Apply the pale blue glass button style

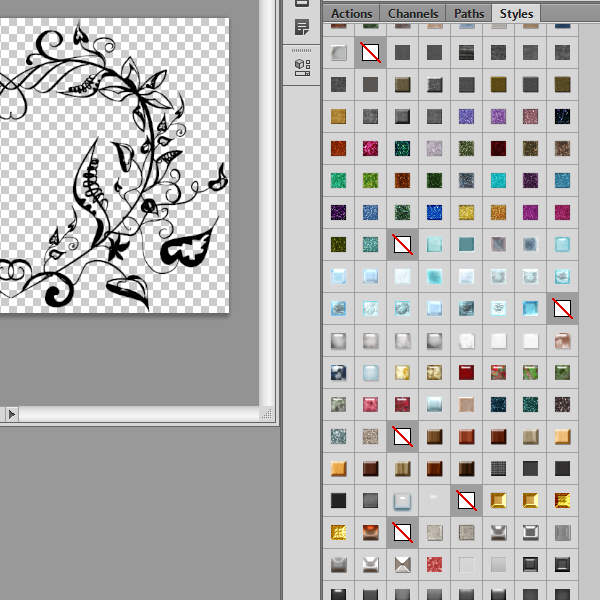[x=402, y=501]
